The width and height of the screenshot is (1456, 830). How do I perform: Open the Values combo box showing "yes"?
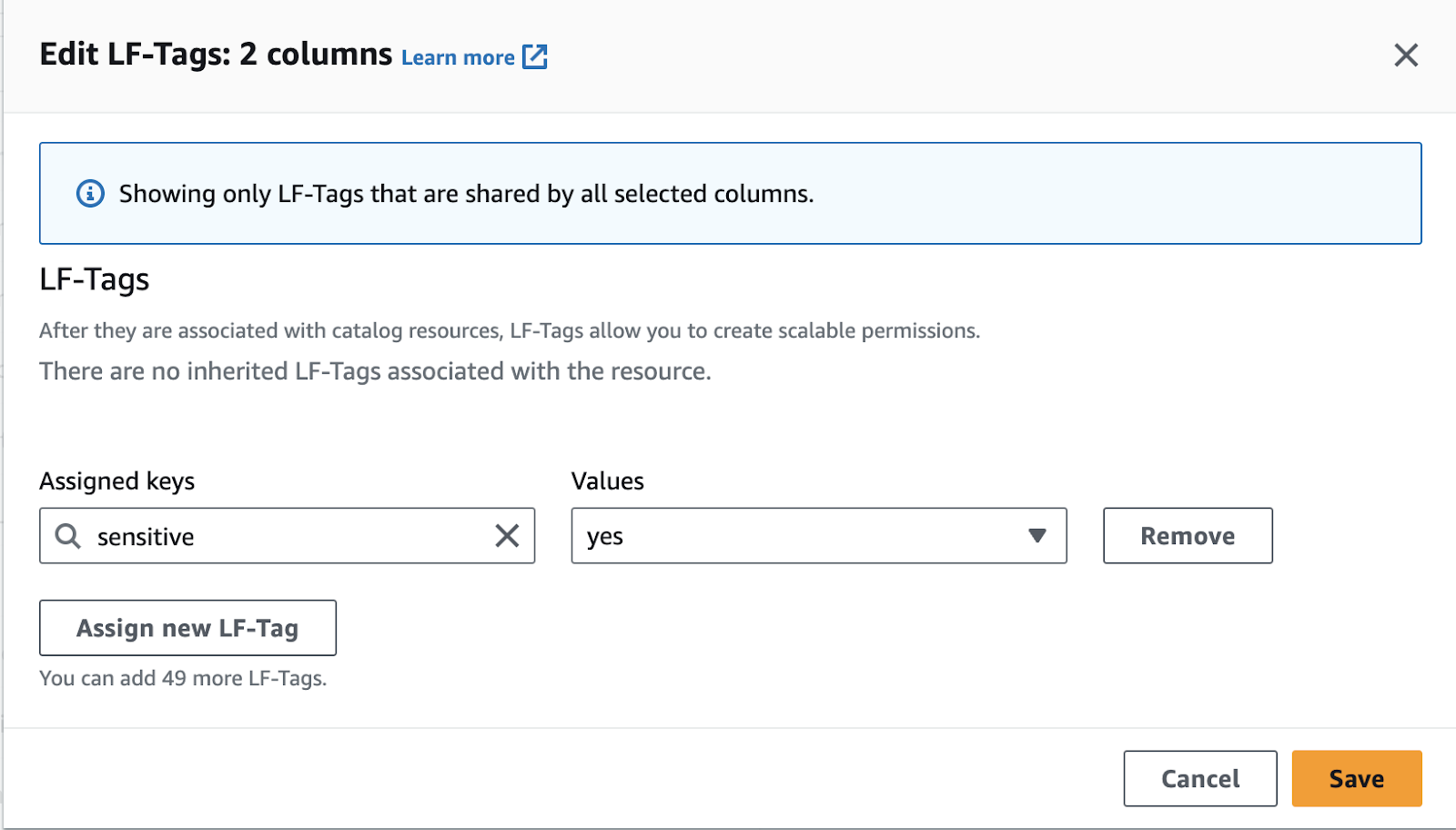pyautogui.click(x=801, y=536)
